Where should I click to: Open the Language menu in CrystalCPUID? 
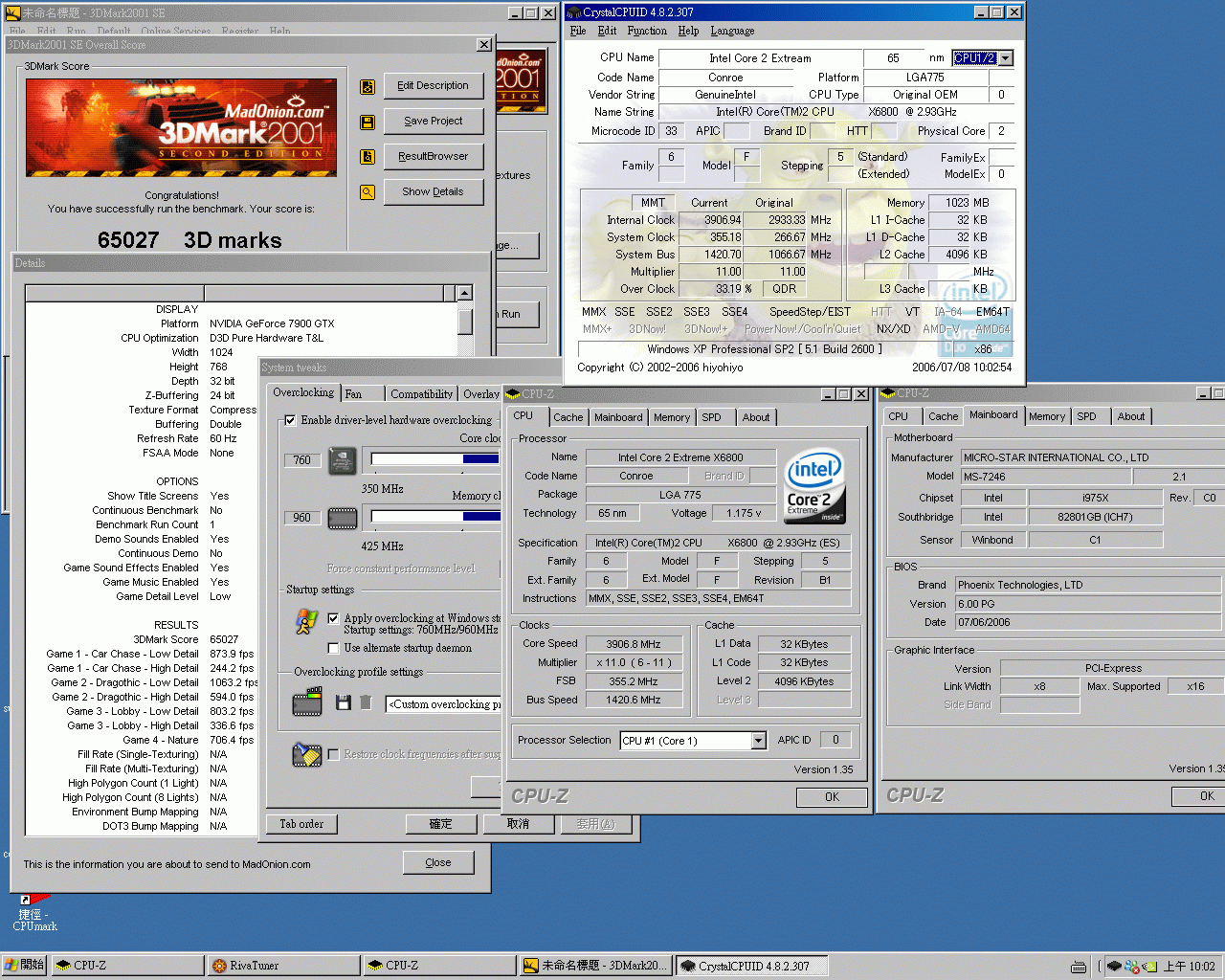tap(732, 31)
